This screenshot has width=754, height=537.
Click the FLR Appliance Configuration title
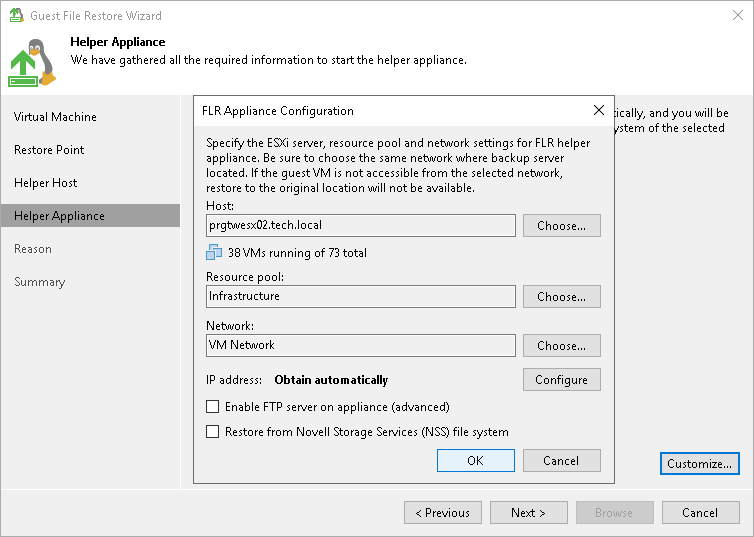click(277, 111)
